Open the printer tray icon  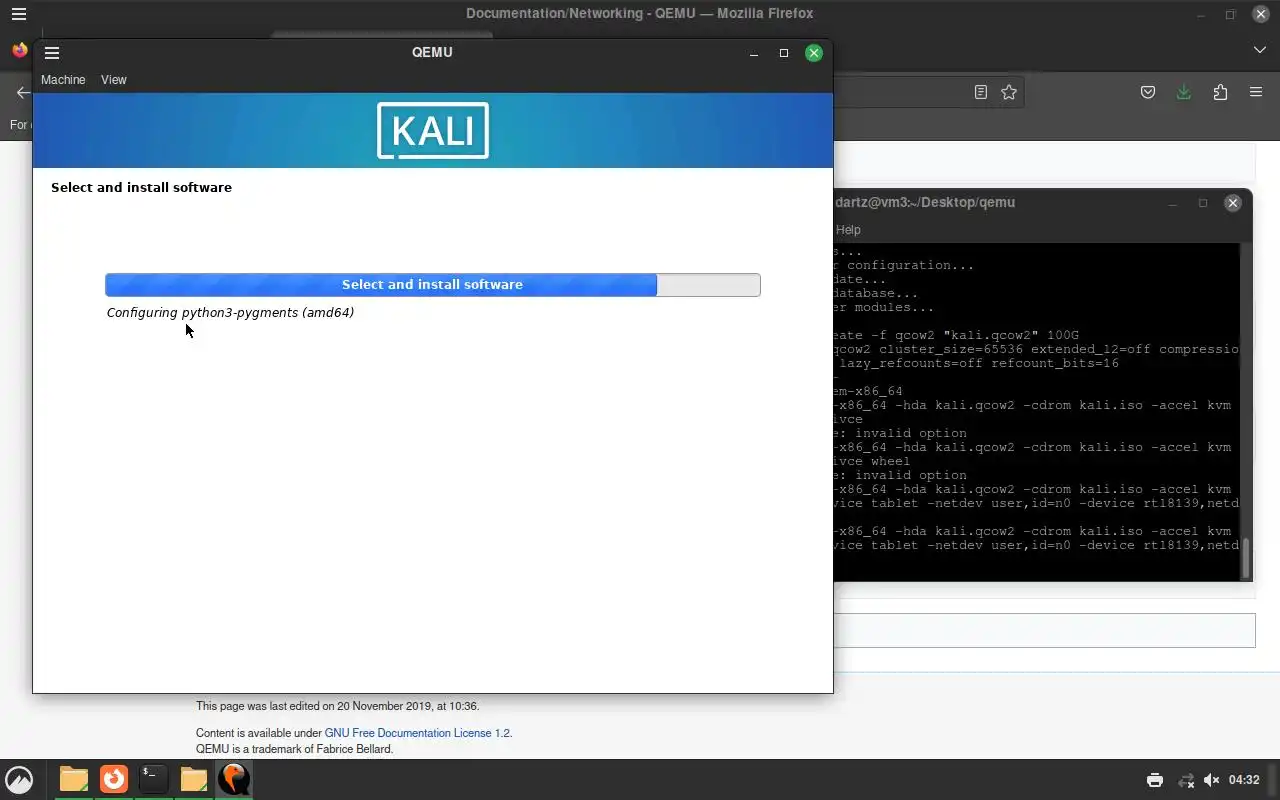[x=1155, y=780]
